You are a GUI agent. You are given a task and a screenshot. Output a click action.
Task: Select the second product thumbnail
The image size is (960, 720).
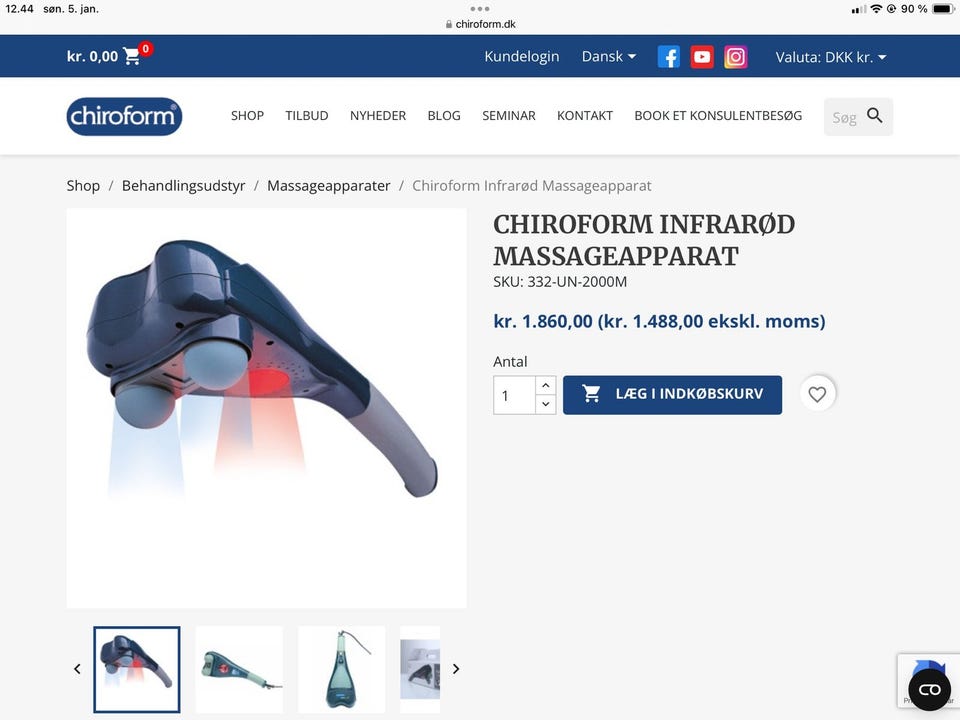pyautogui.click(x=239, y=669)
